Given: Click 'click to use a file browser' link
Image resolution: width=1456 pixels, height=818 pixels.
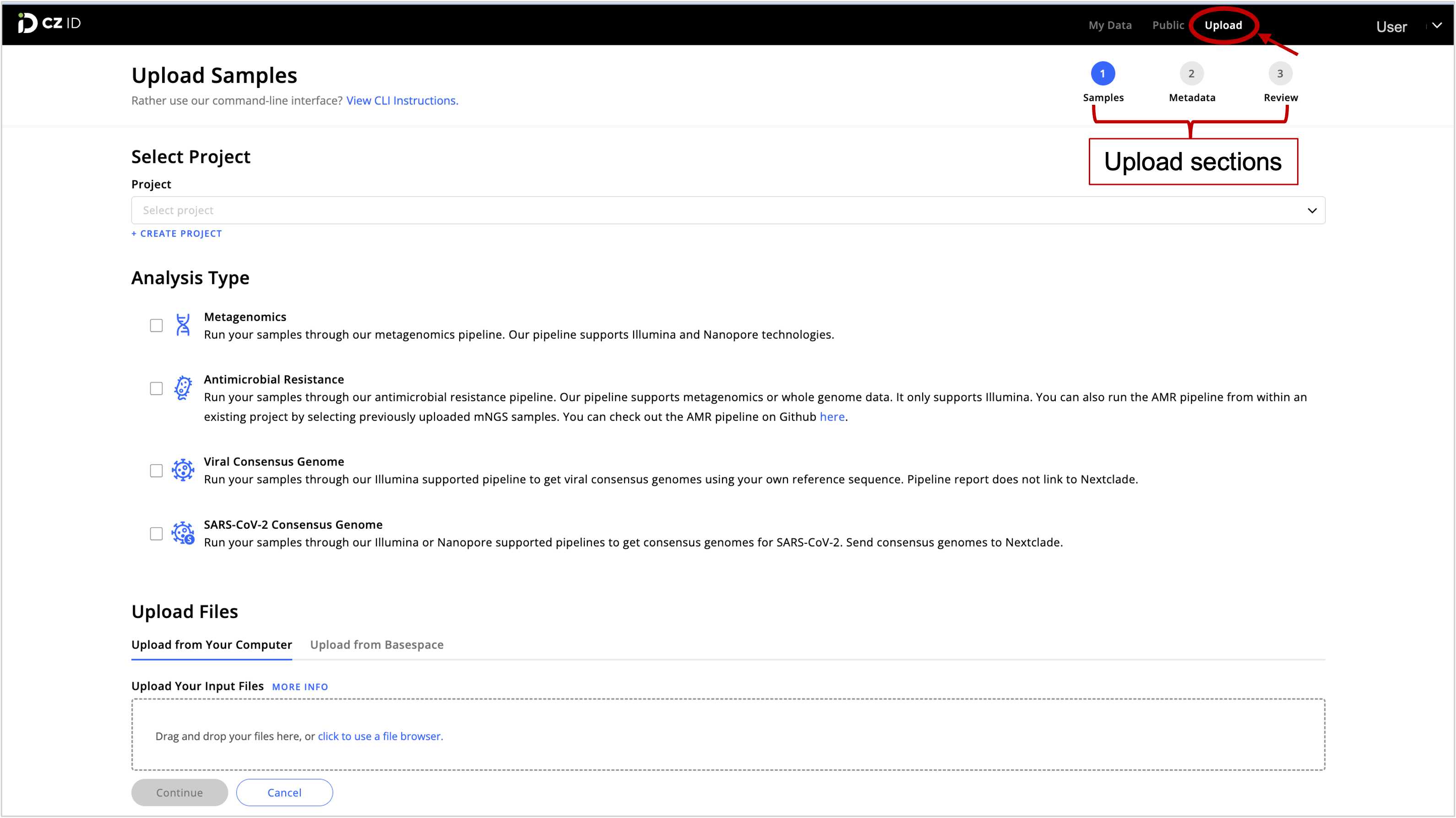Looking at the screenshot, I should pos(380,736).
